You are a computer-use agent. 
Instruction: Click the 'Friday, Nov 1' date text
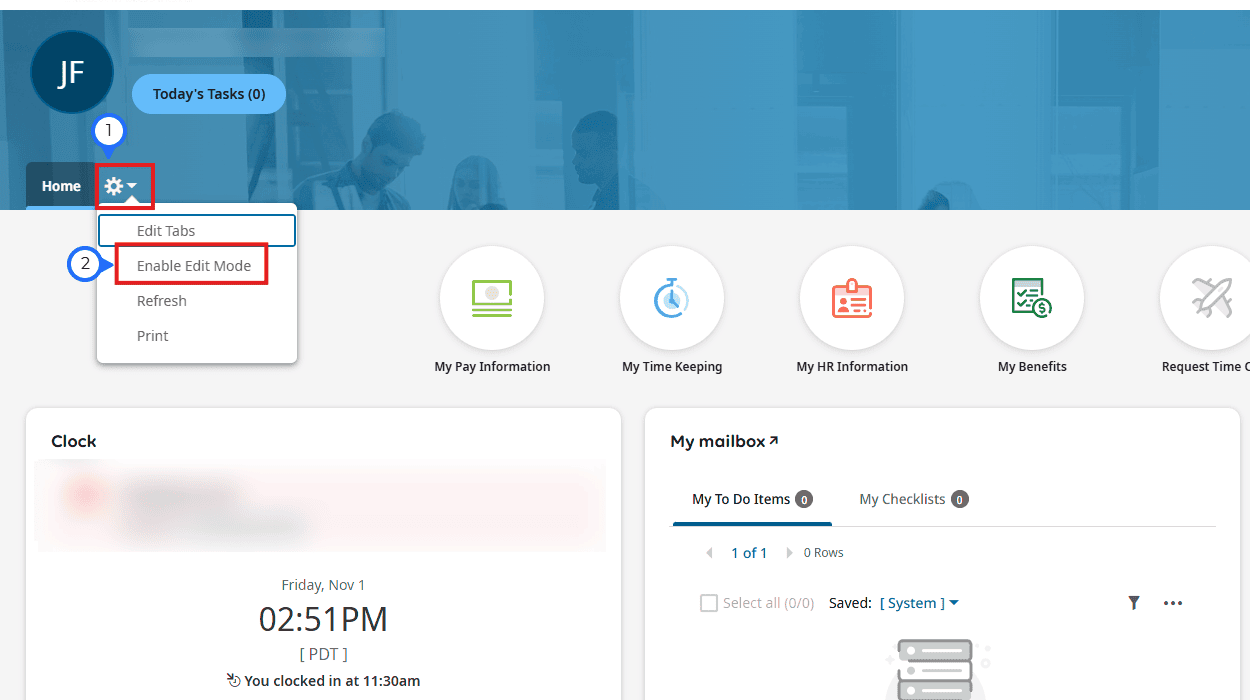coord(323,585)
